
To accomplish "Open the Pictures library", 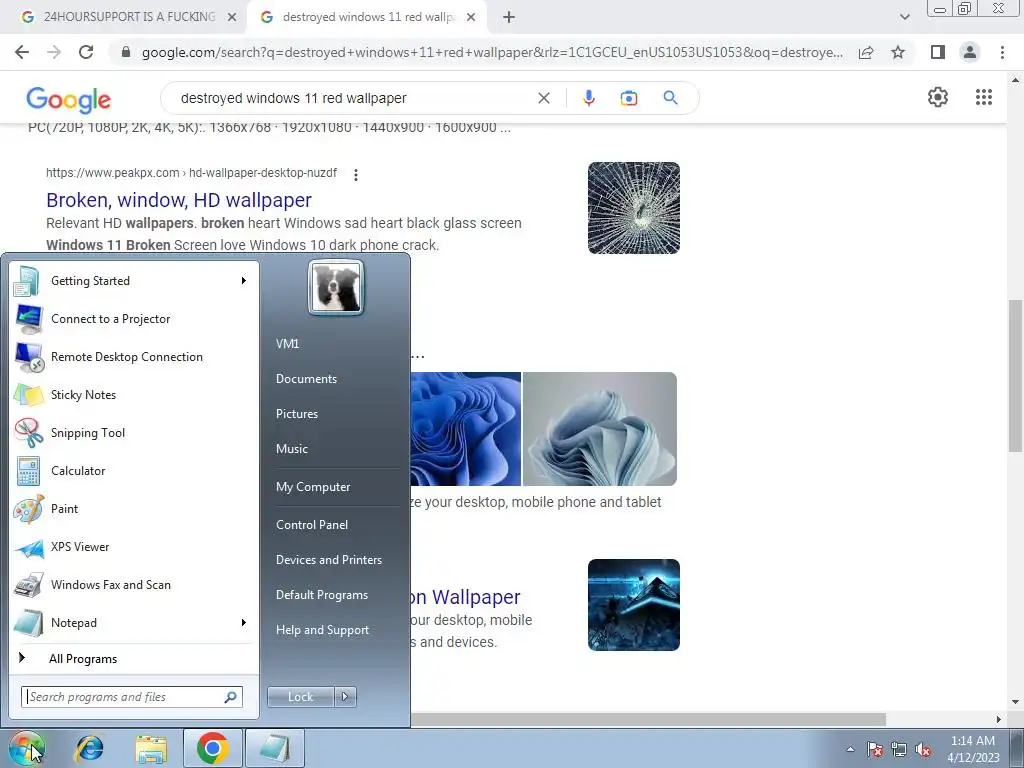I will [297, 414].
